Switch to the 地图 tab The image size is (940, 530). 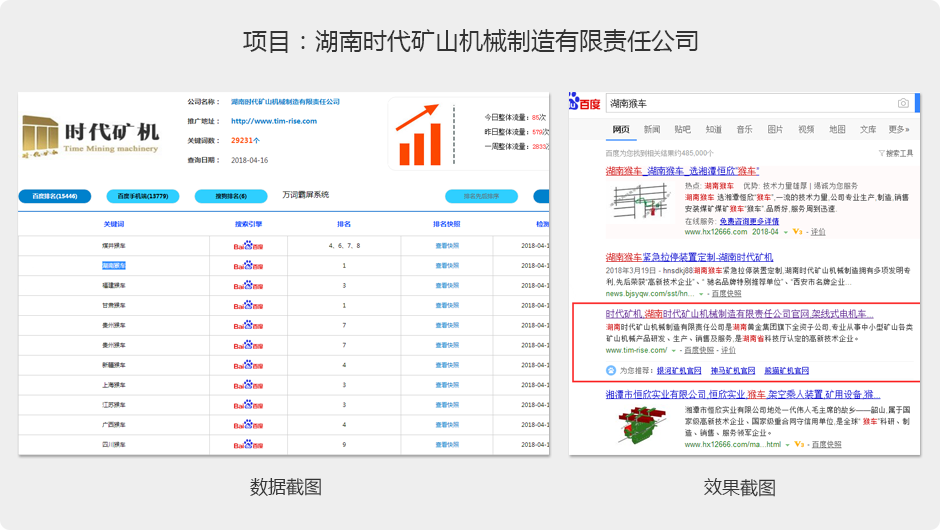(x=837, y=129)
